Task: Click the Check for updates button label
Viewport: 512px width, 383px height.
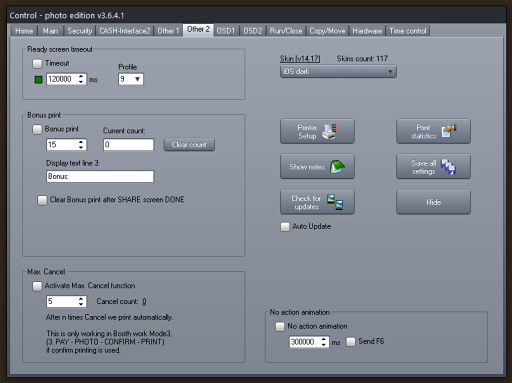Action: pos(306,202)
